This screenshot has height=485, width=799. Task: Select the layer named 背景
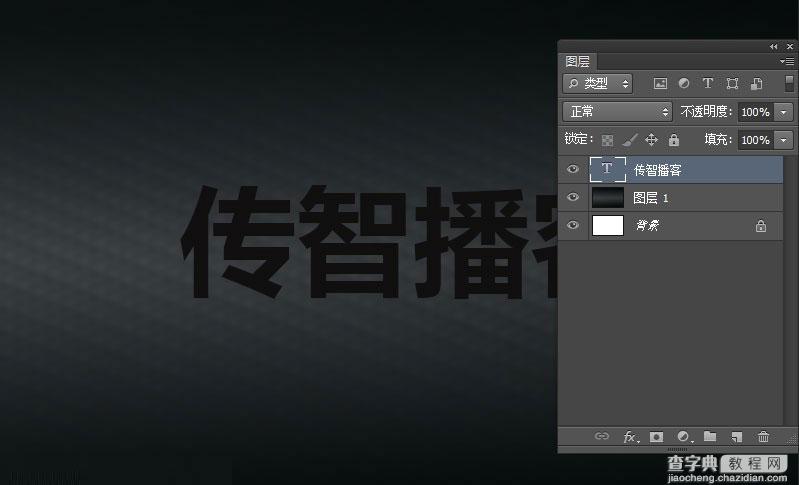pyautogui.click(x=647, y=225)
